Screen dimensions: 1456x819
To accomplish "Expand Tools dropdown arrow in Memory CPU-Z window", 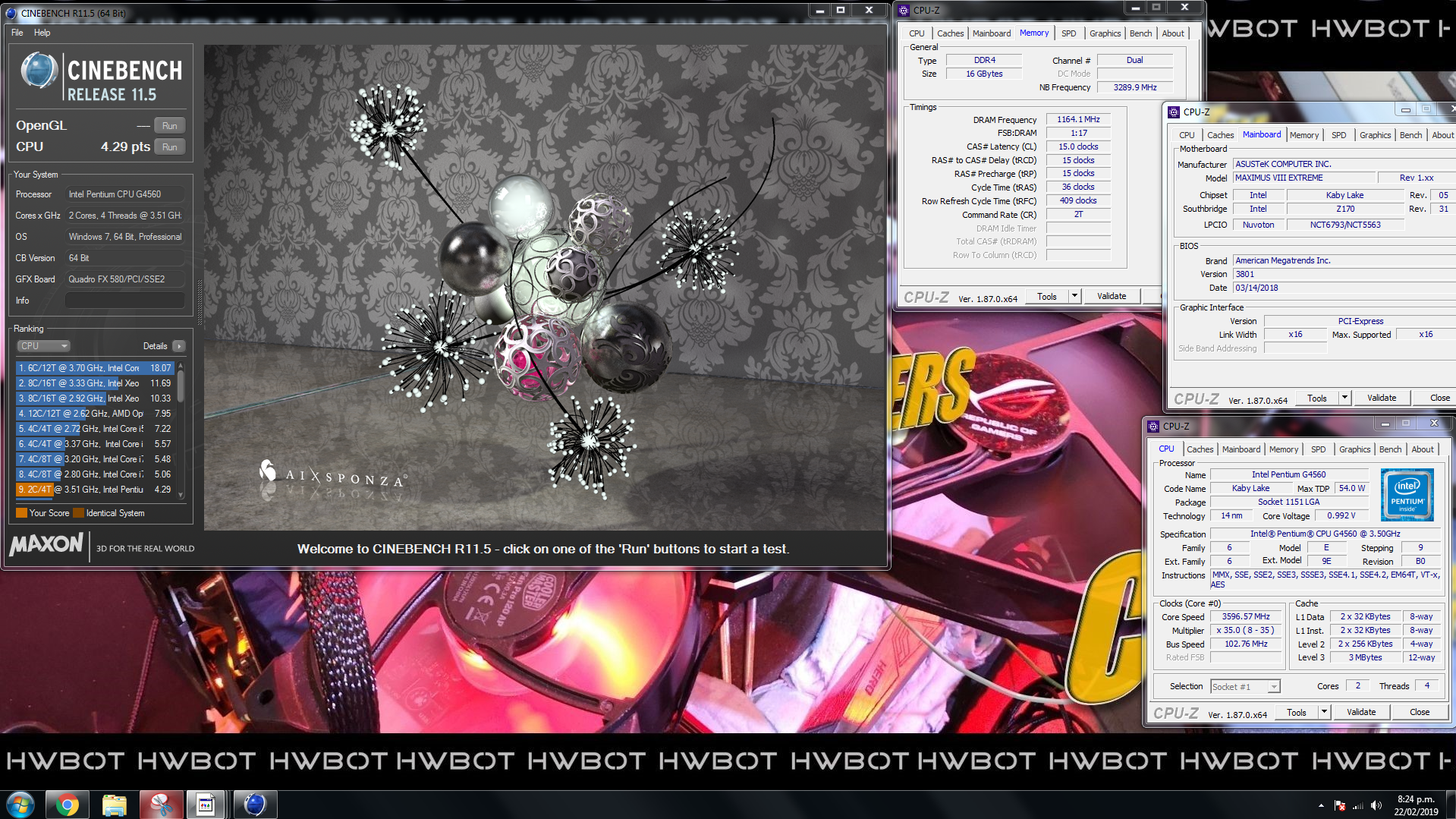I will point(1074,297).
